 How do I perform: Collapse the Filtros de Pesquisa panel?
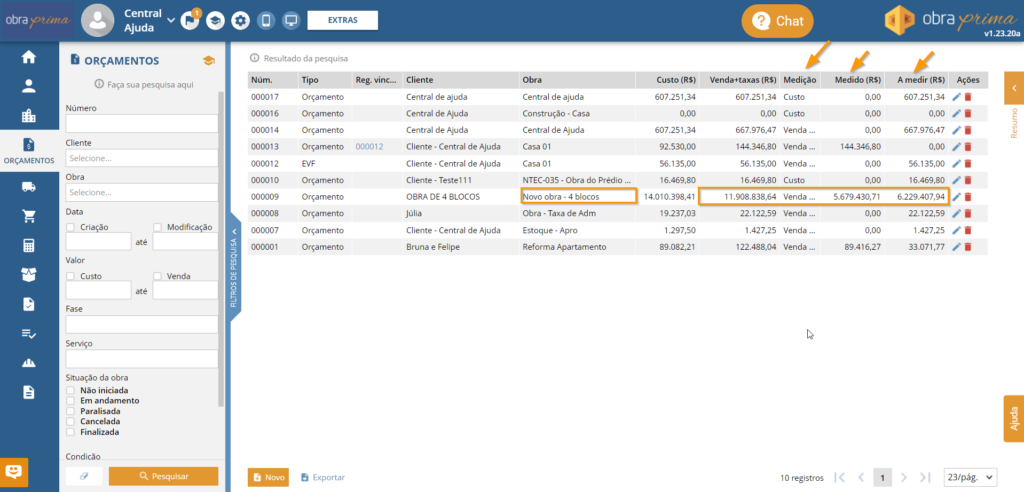tap(236, 269)
